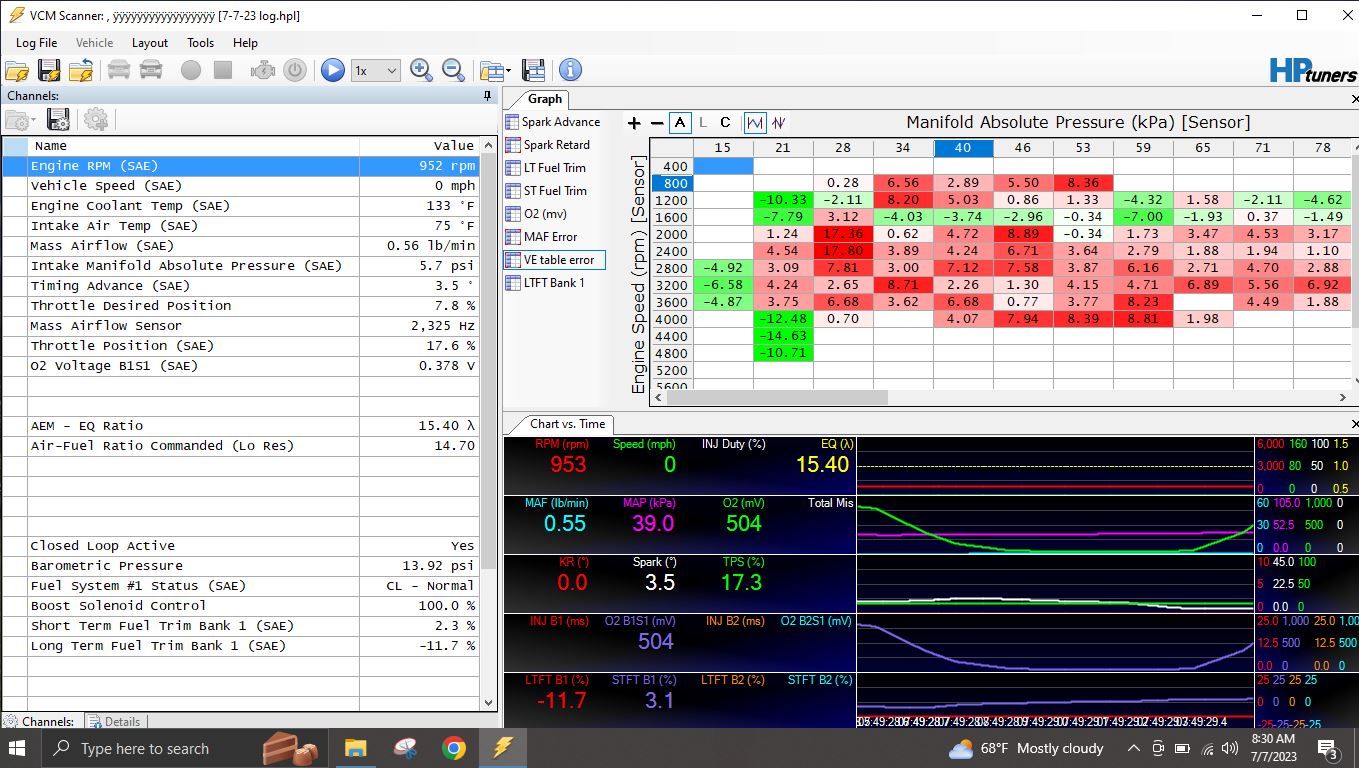Click the grey square stop button
The height and width of the screenshot is (768, 1359).
click(223, 70)
